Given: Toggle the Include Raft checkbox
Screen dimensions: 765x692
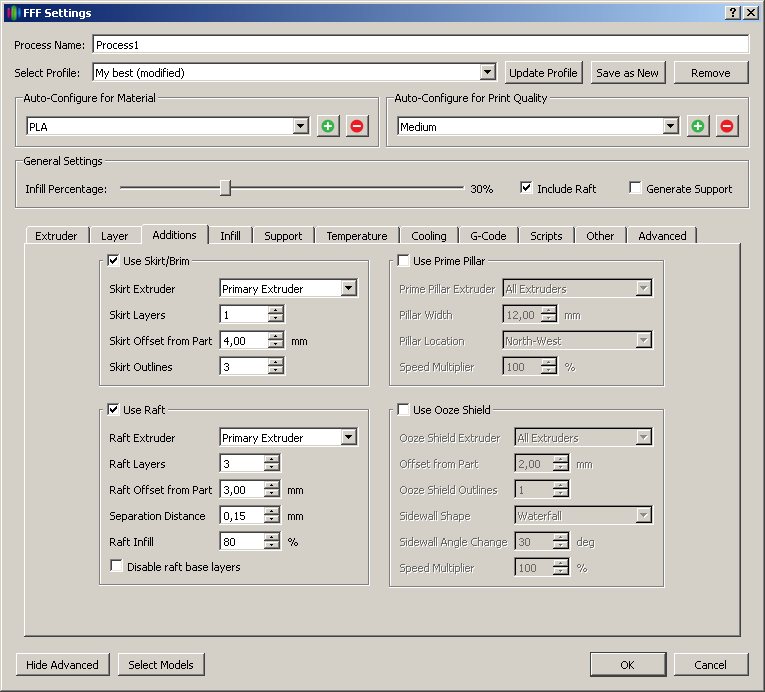Looking at the screenshot, I should [526, 188].
